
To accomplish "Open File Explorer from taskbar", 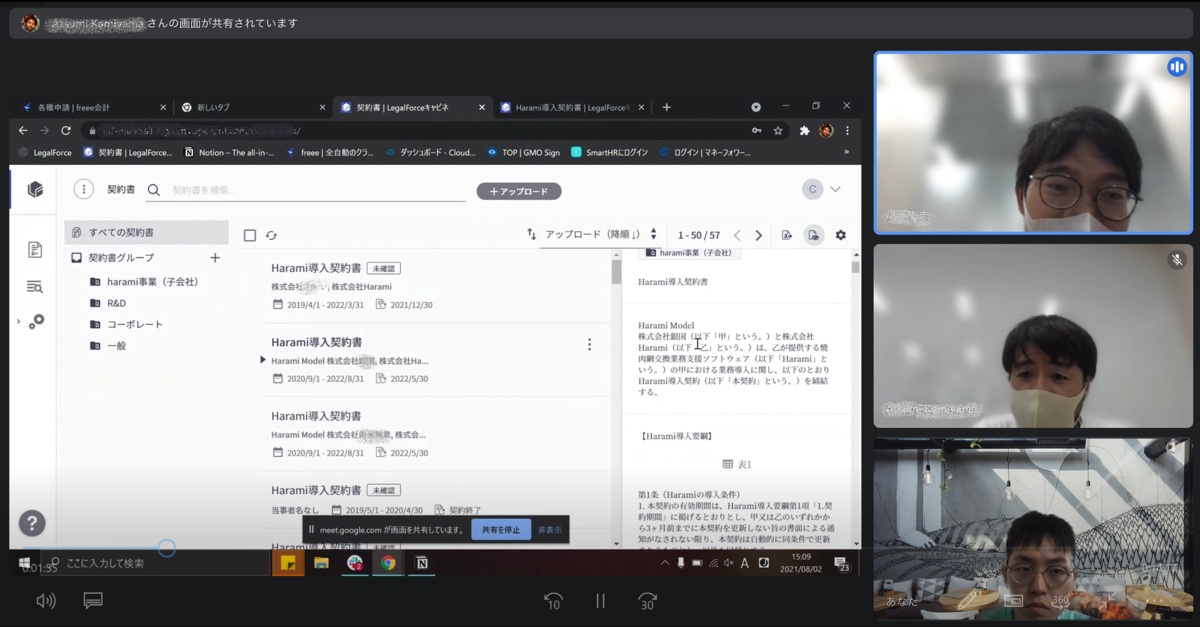I will [x=321, y=563].
